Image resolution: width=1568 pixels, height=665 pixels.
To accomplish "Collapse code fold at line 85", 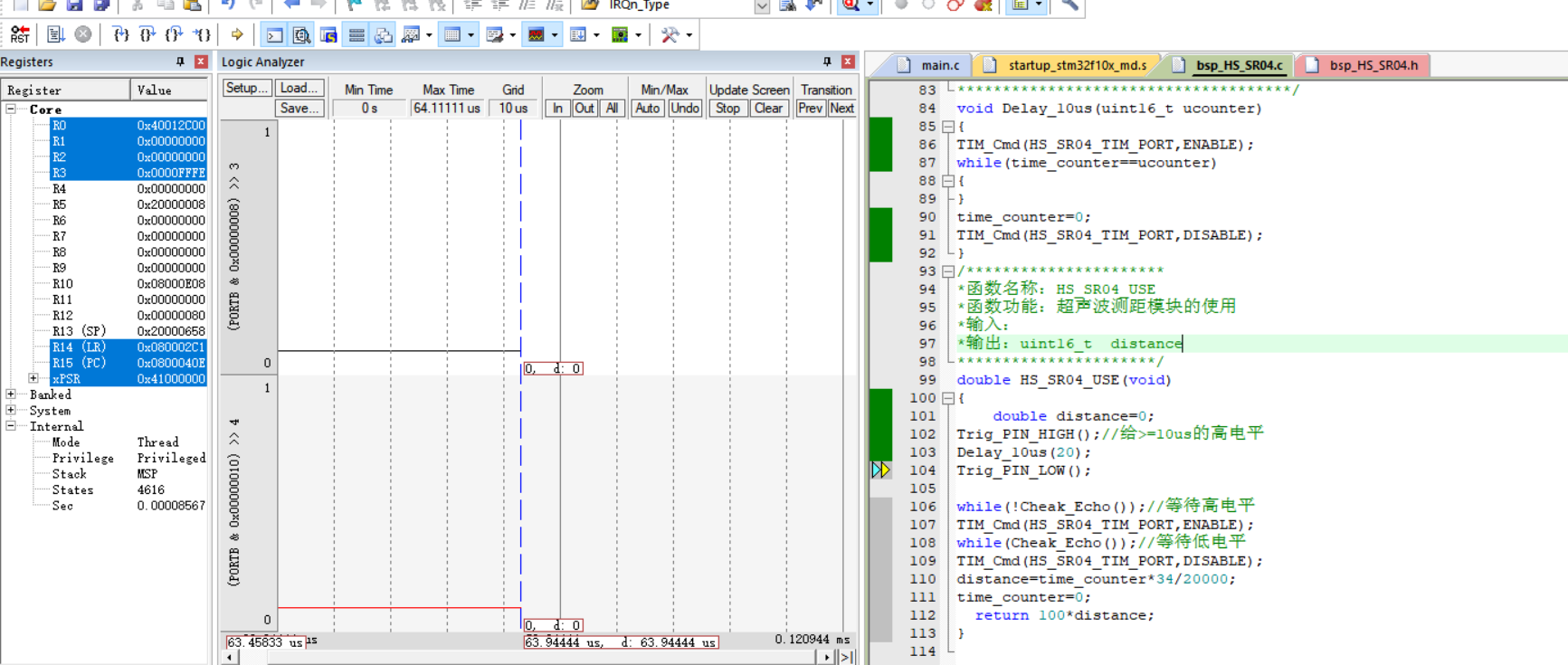I will click(x=948, y=127).
